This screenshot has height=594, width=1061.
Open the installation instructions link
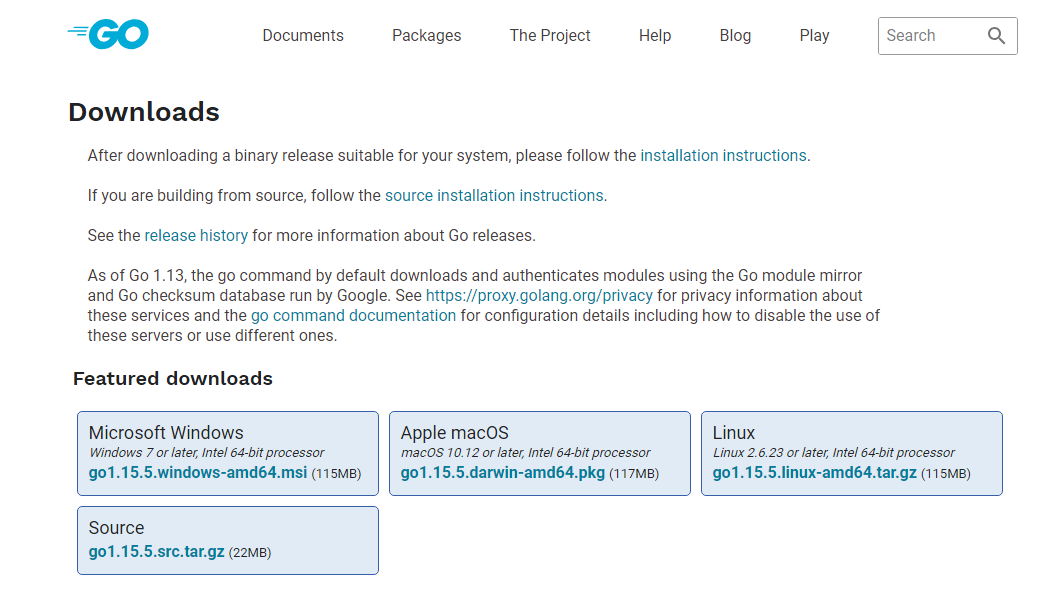point(723,156)
